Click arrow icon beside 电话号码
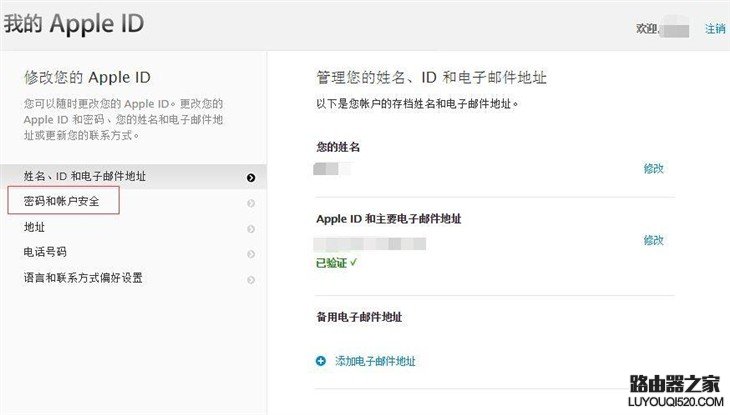 click(x=250, y=253)
